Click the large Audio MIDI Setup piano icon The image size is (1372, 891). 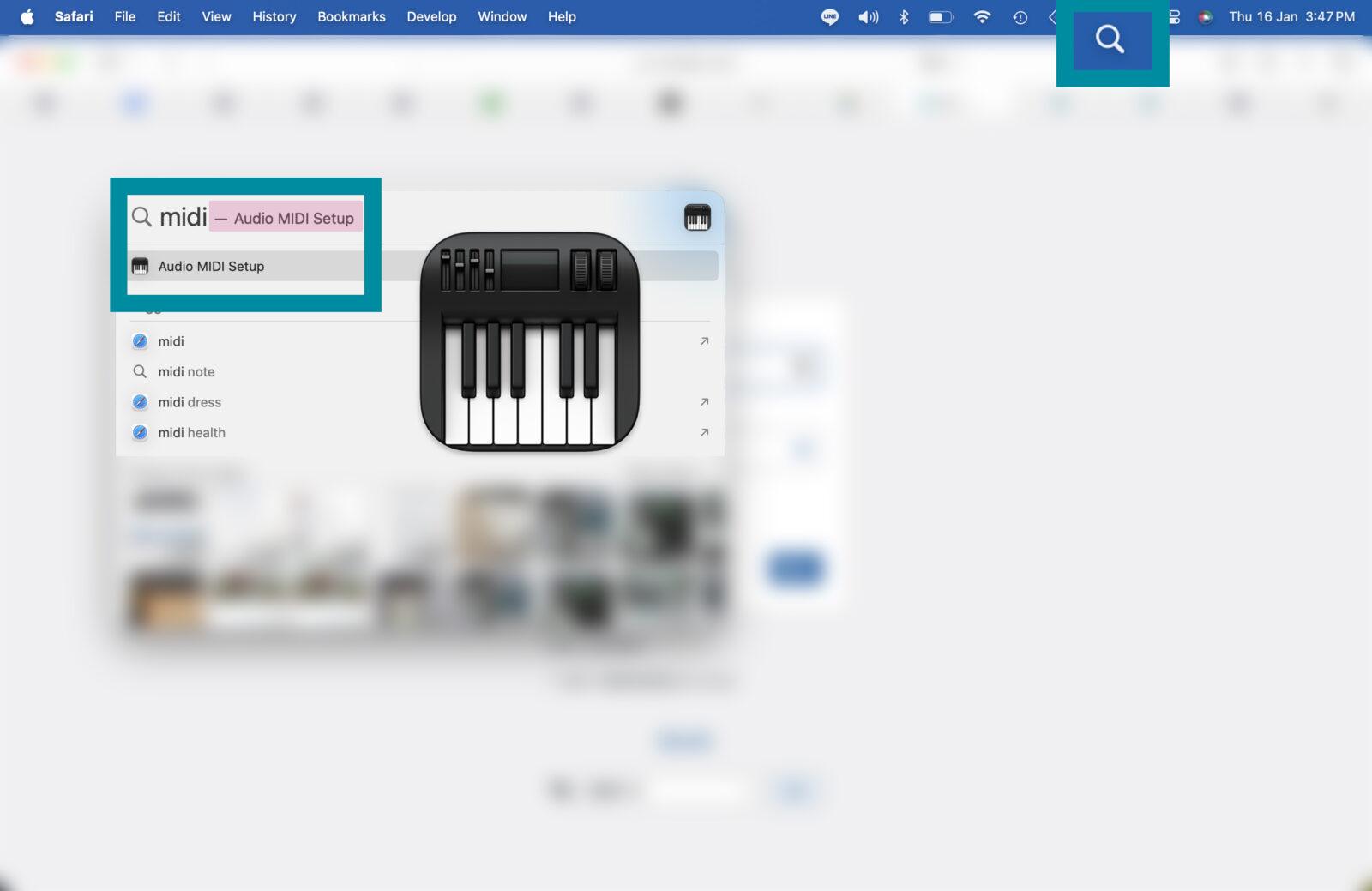529,340
